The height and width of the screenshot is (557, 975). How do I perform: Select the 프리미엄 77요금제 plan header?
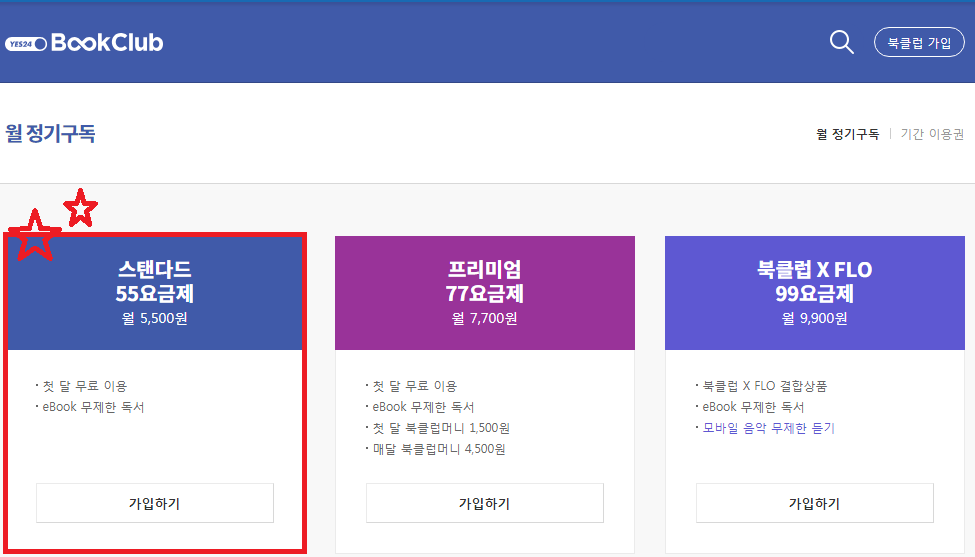point(484,293)
